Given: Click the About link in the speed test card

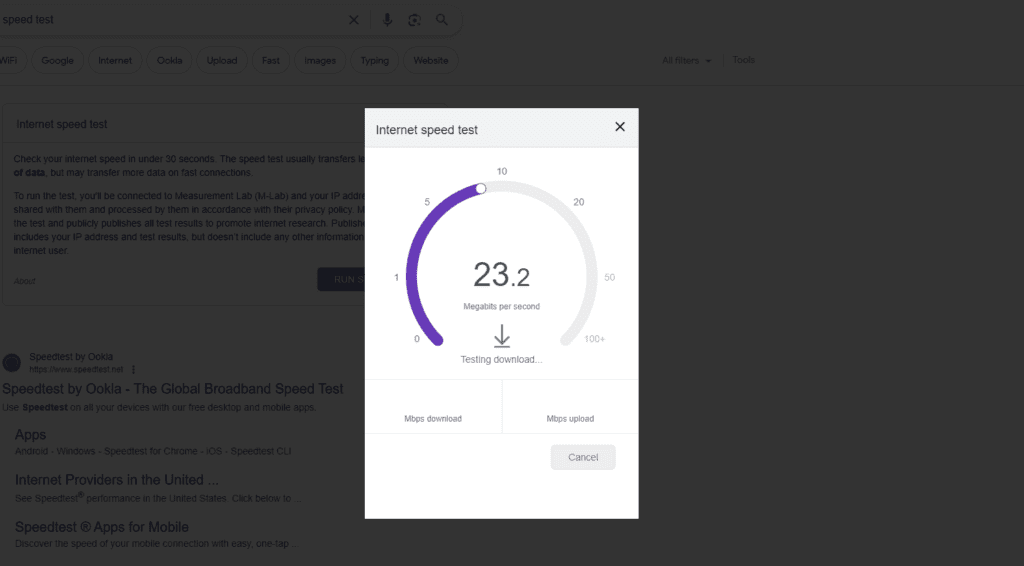Looking at the screenshot, I should [24, 281].
